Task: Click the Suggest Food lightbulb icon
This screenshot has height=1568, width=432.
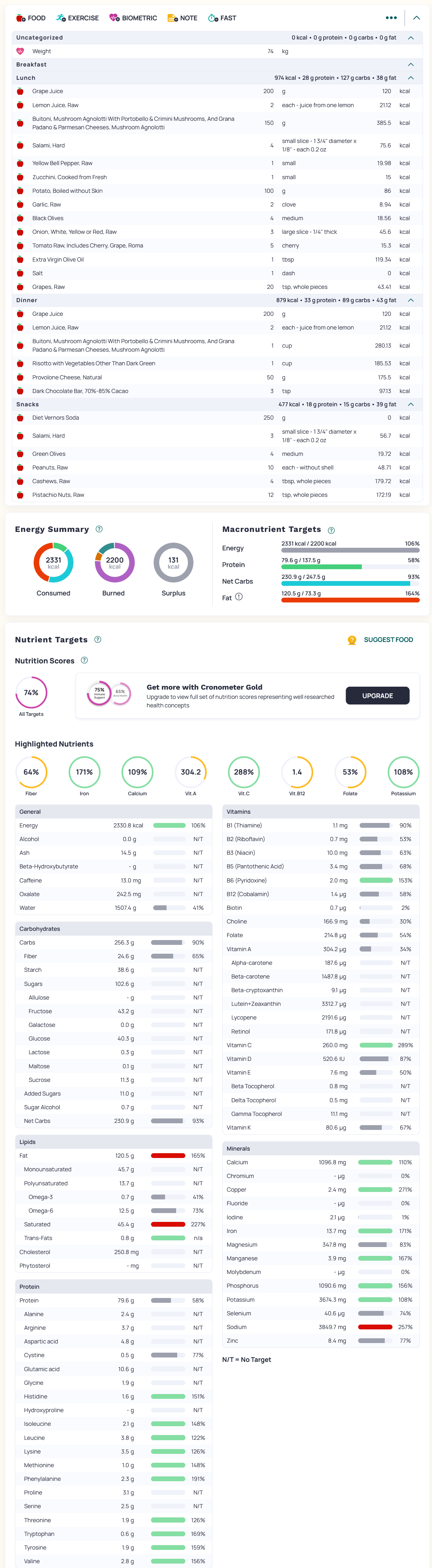Action: tap(352, 640)
